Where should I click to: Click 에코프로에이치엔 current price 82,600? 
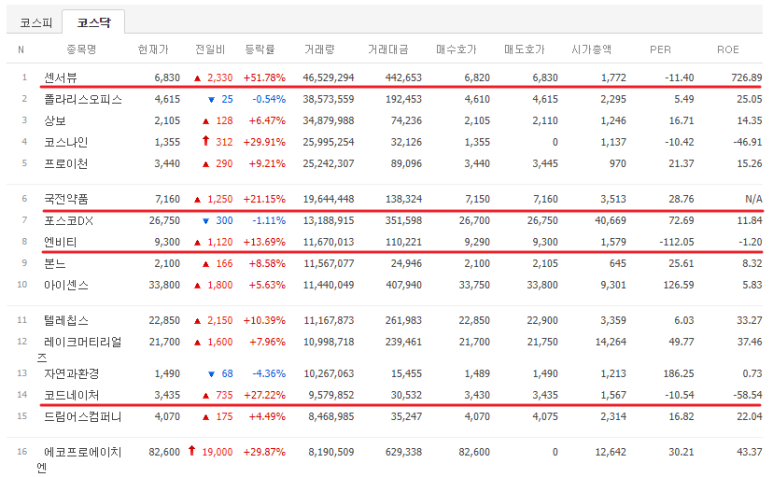click(x=164, y=452)
